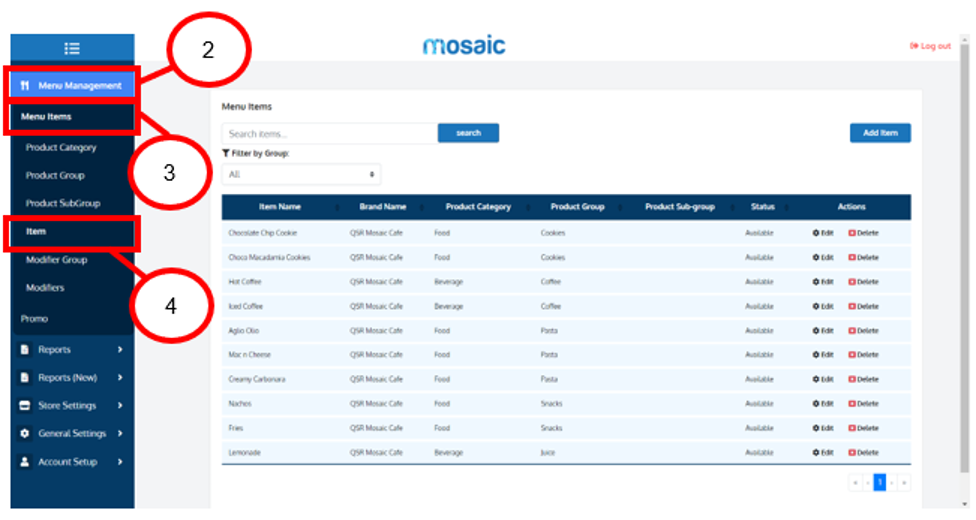Screen dimensions: 976x520
Task: Click the Account Setup user icon
Action: (25, 462)
